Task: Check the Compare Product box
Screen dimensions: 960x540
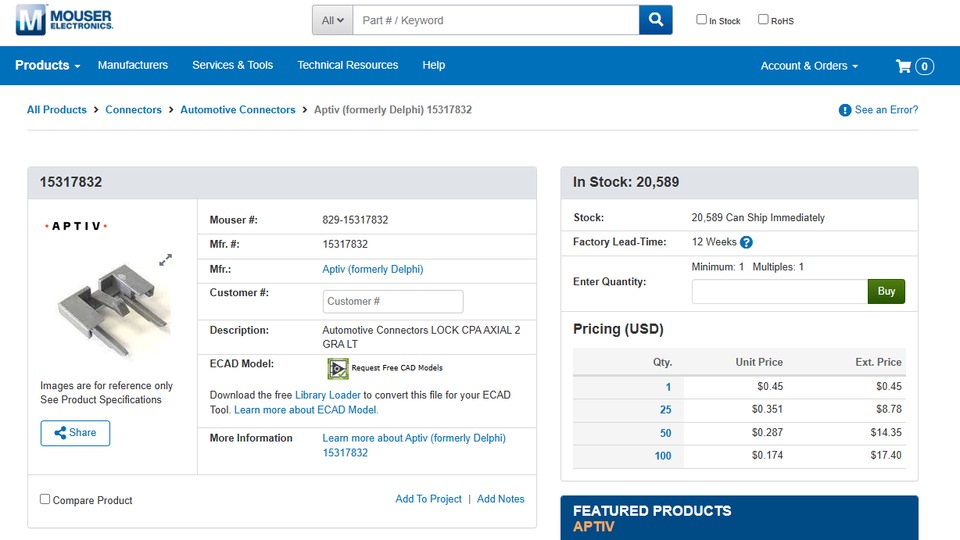Action: (45, 499)
